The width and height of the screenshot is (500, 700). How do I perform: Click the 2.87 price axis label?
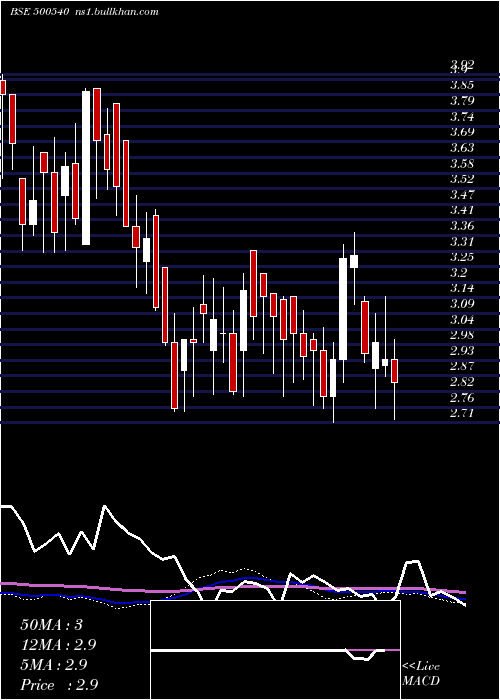point(462,367)
